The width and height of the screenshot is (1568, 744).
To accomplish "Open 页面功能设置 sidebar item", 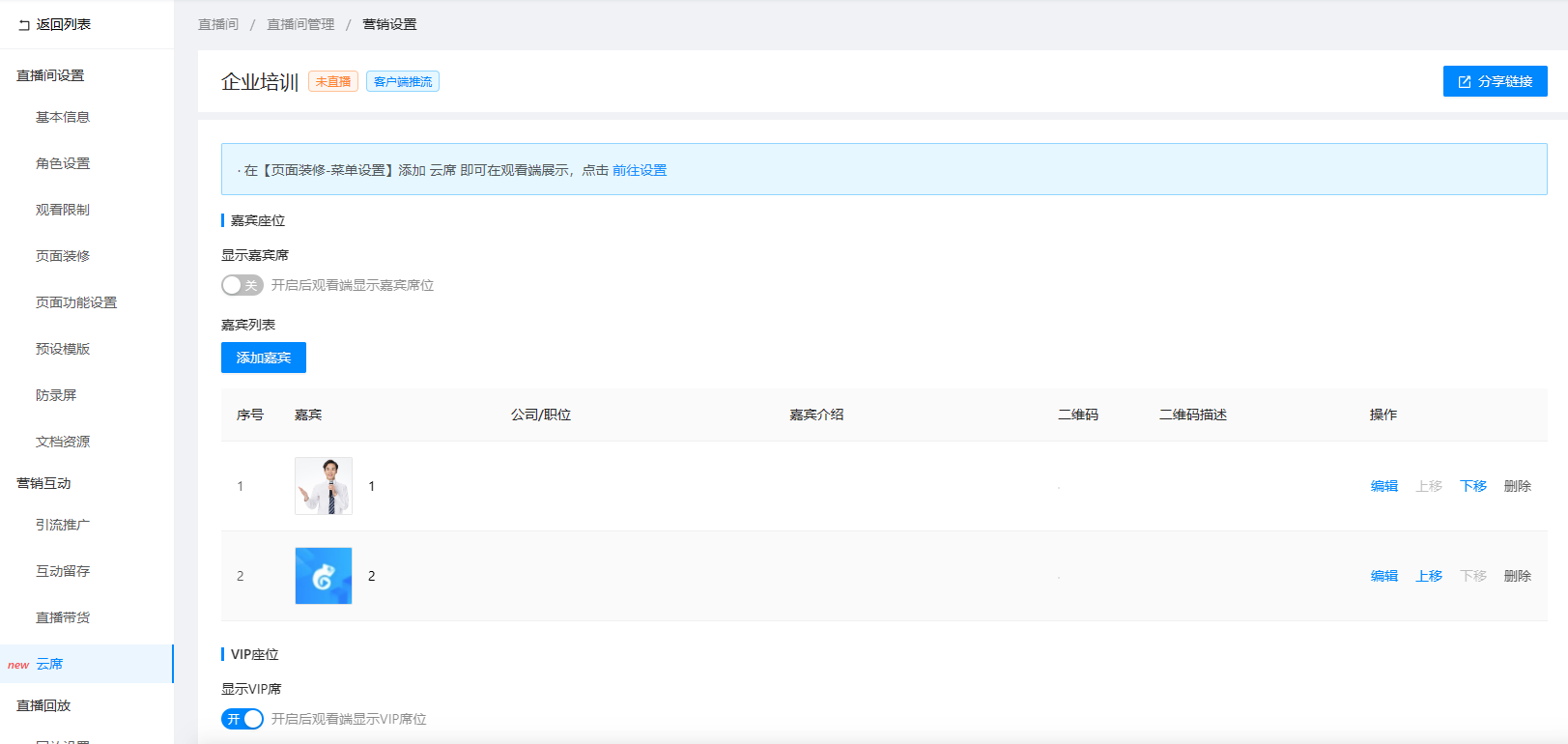I will coord(76,302).
